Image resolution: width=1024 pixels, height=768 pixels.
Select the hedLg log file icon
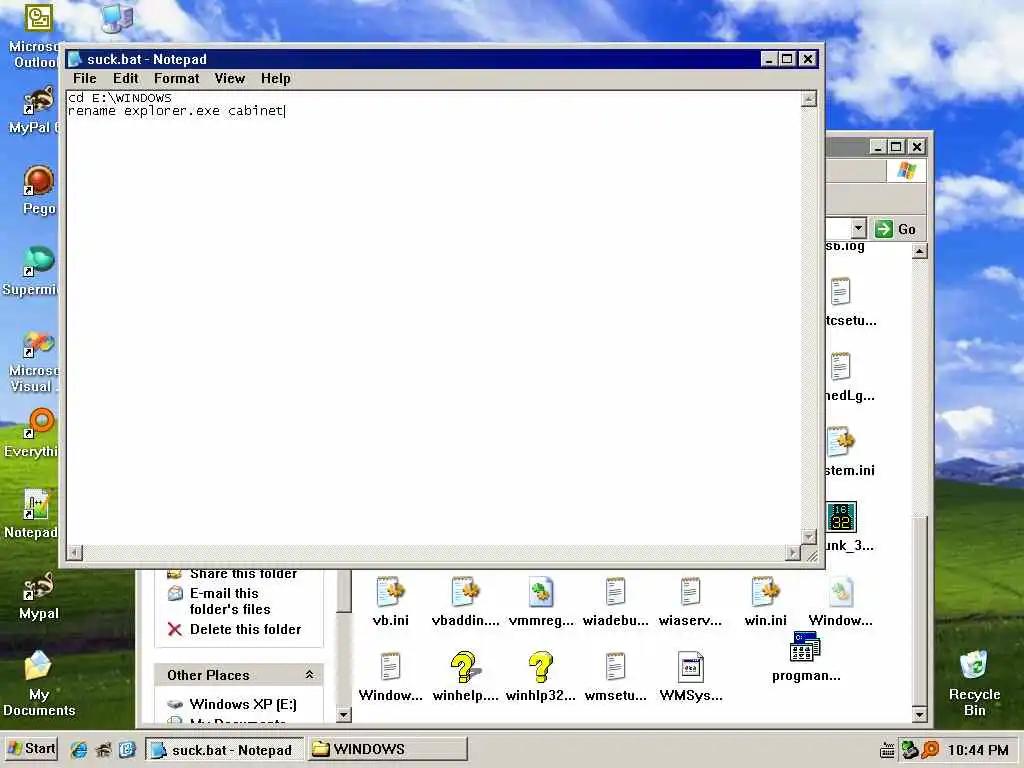coord(840,367)
